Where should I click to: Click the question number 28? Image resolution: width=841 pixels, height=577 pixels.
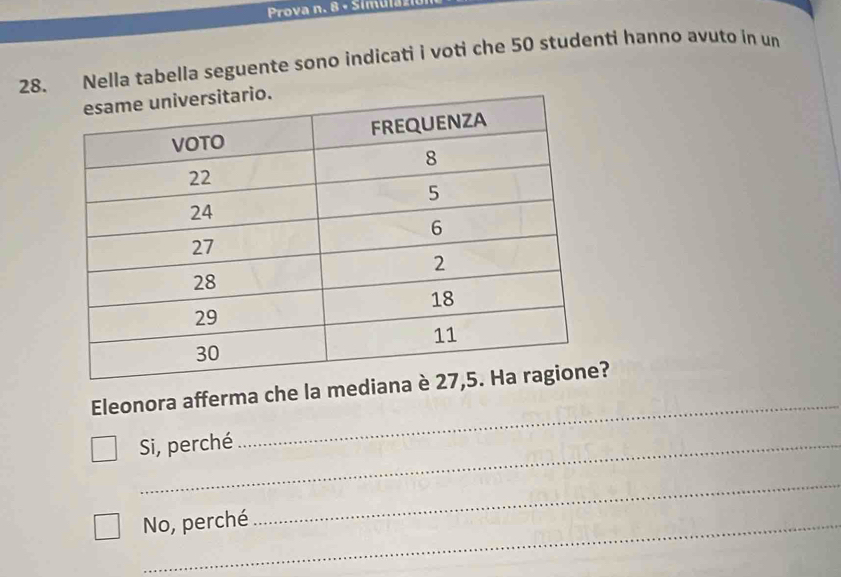31,86
